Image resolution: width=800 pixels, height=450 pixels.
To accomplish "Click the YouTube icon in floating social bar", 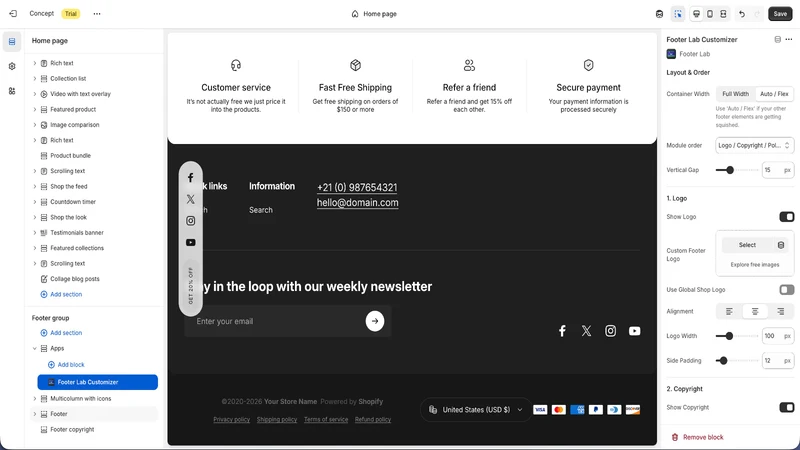I will [190, 242].
